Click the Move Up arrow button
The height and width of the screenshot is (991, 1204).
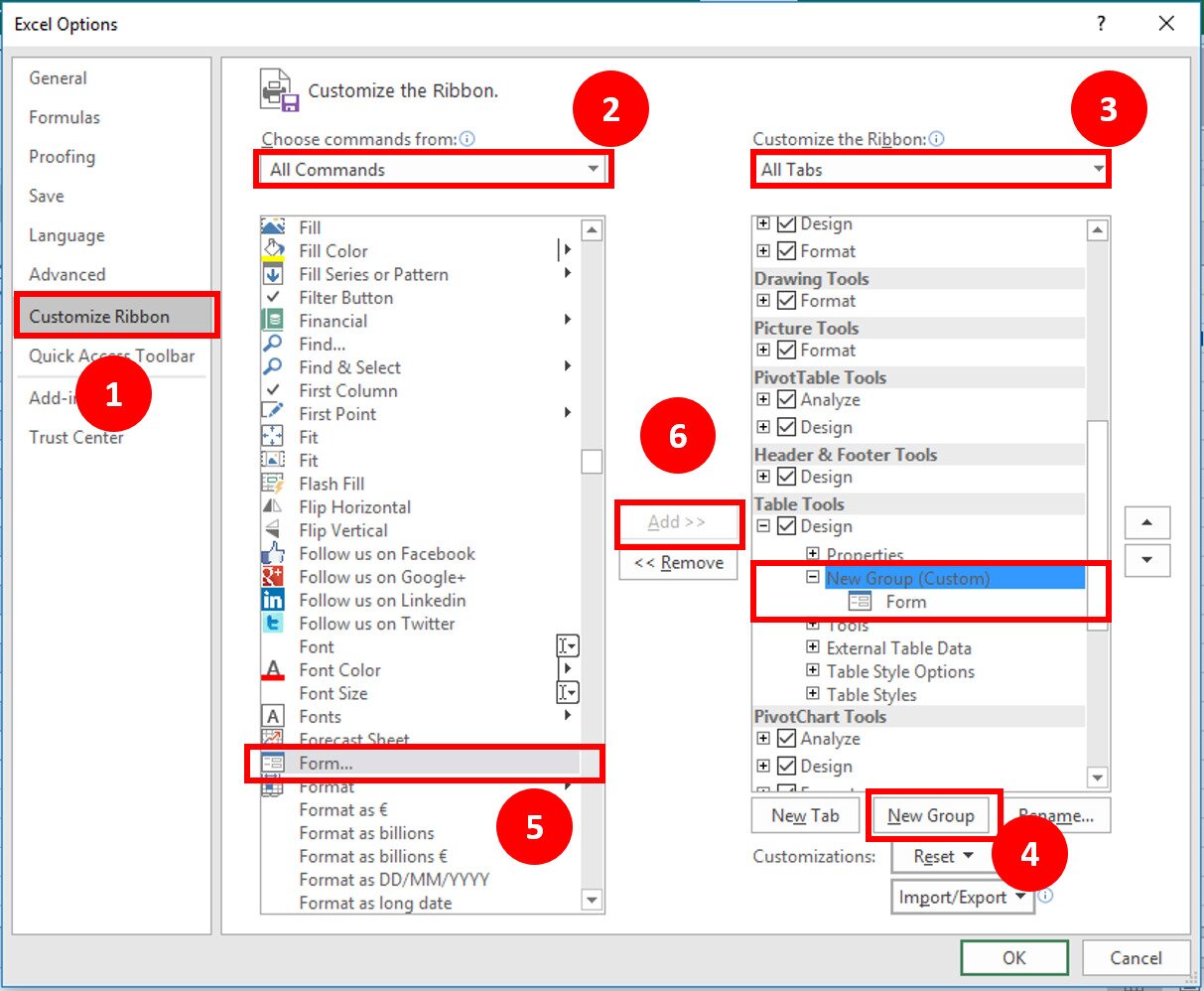(1146, 522)
